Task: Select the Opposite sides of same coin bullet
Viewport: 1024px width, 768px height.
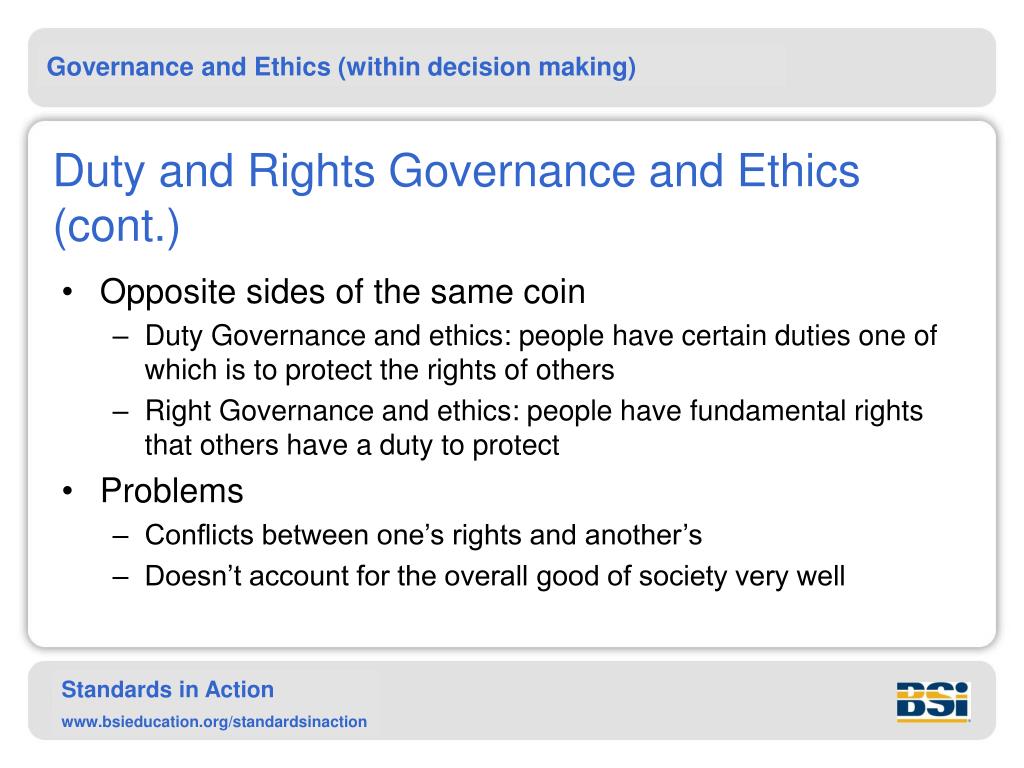Action: pos(342,292)
